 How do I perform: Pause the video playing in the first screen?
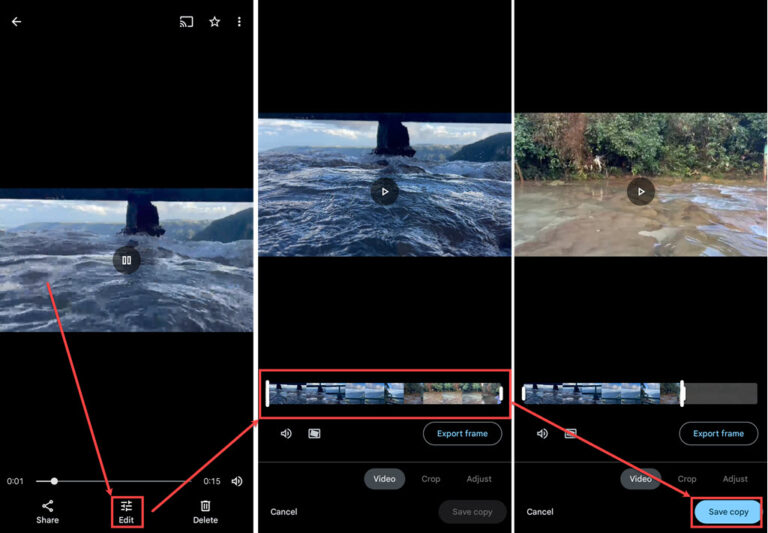pos(126,260)
